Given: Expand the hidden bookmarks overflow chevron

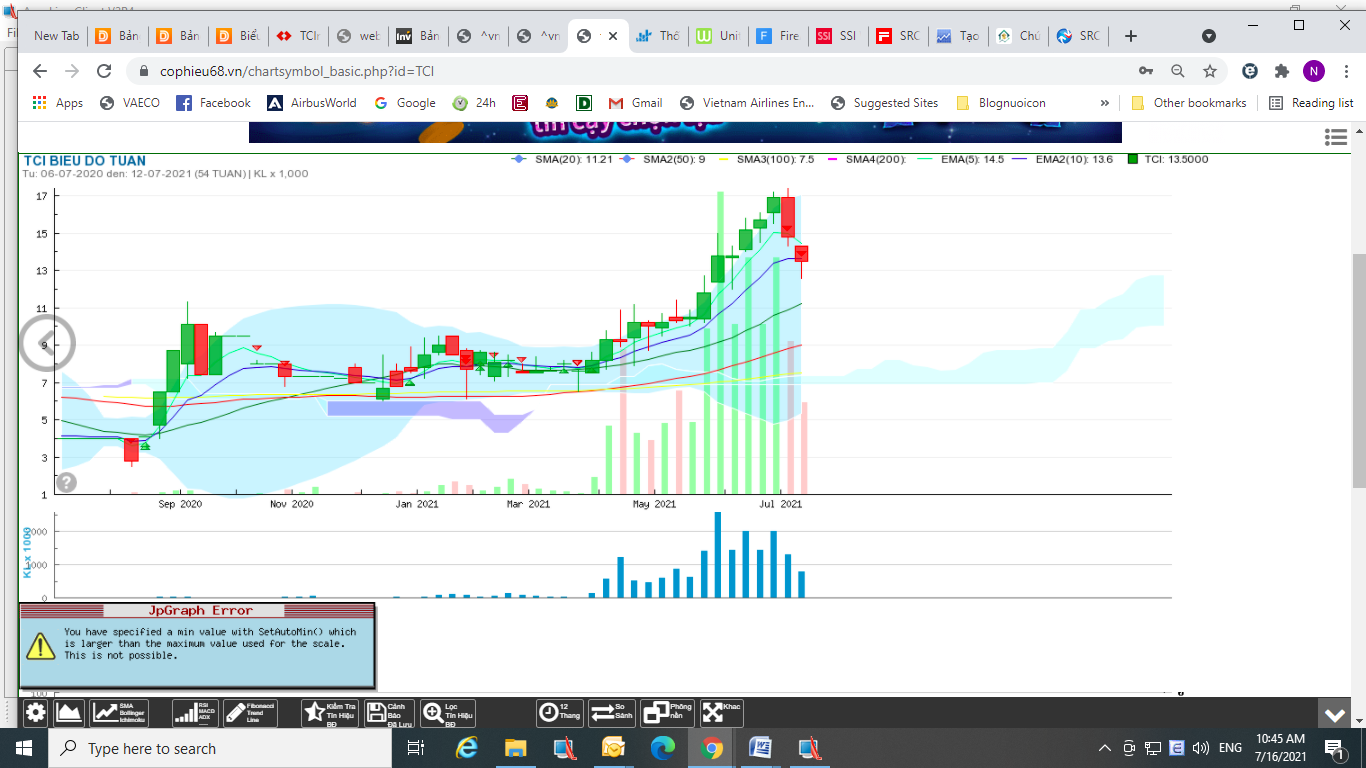Looking at the screenshot, I should [1105, 103].
